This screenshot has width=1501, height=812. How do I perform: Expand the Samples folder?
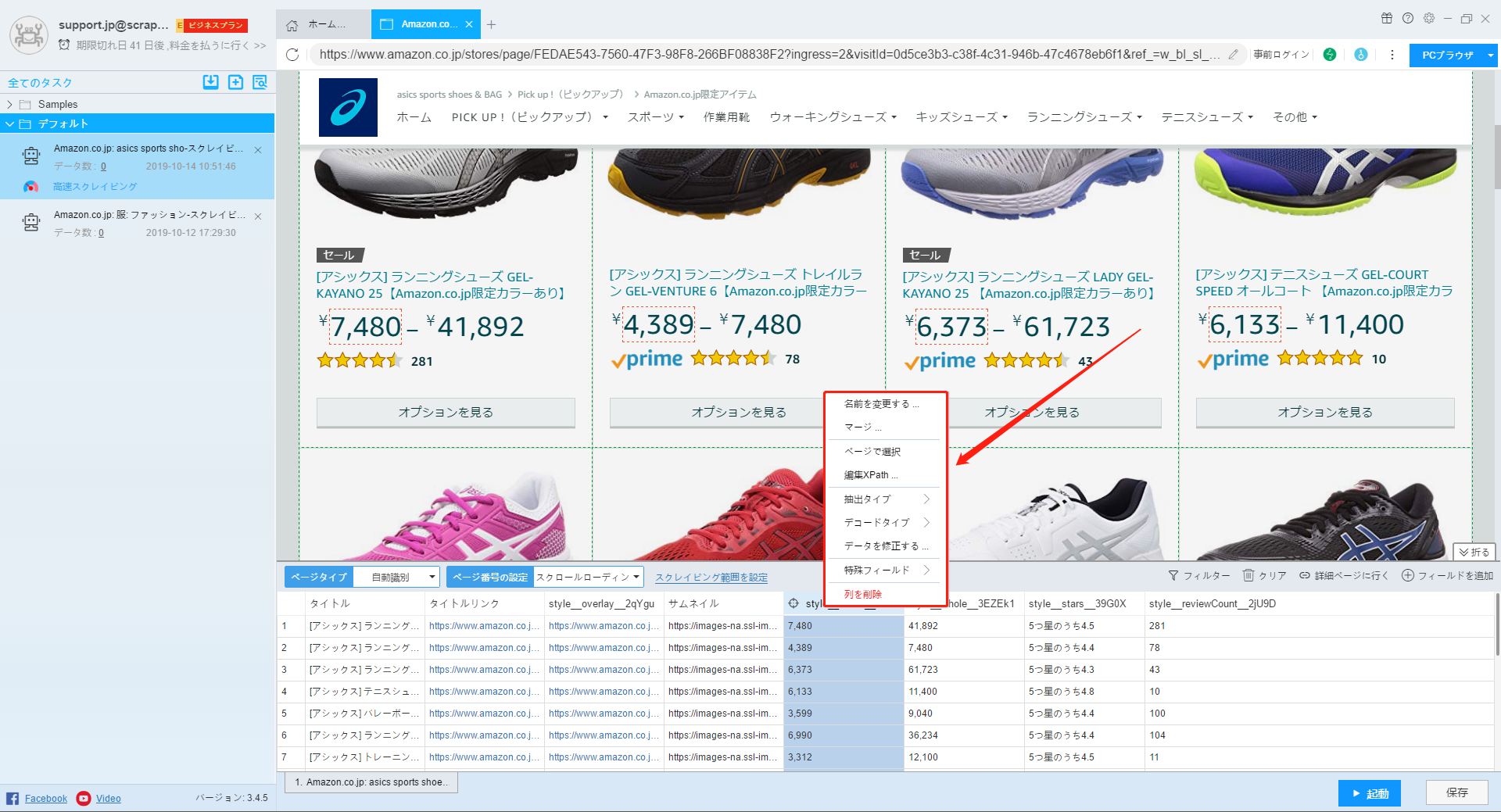[9, 104]
